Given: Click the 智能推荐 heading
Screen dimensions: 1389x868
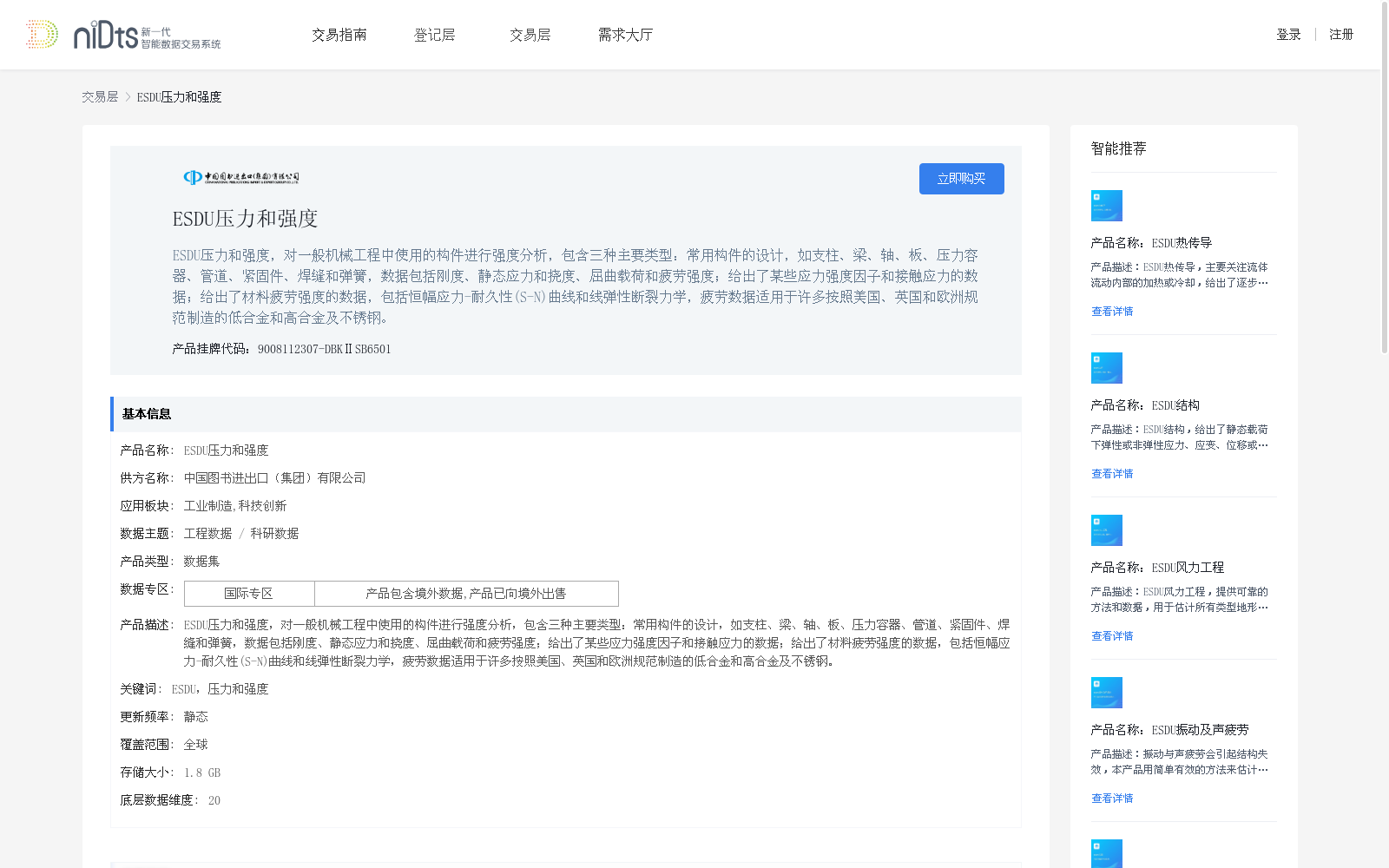Looking at the screenshot, I should pos(1118,148).
